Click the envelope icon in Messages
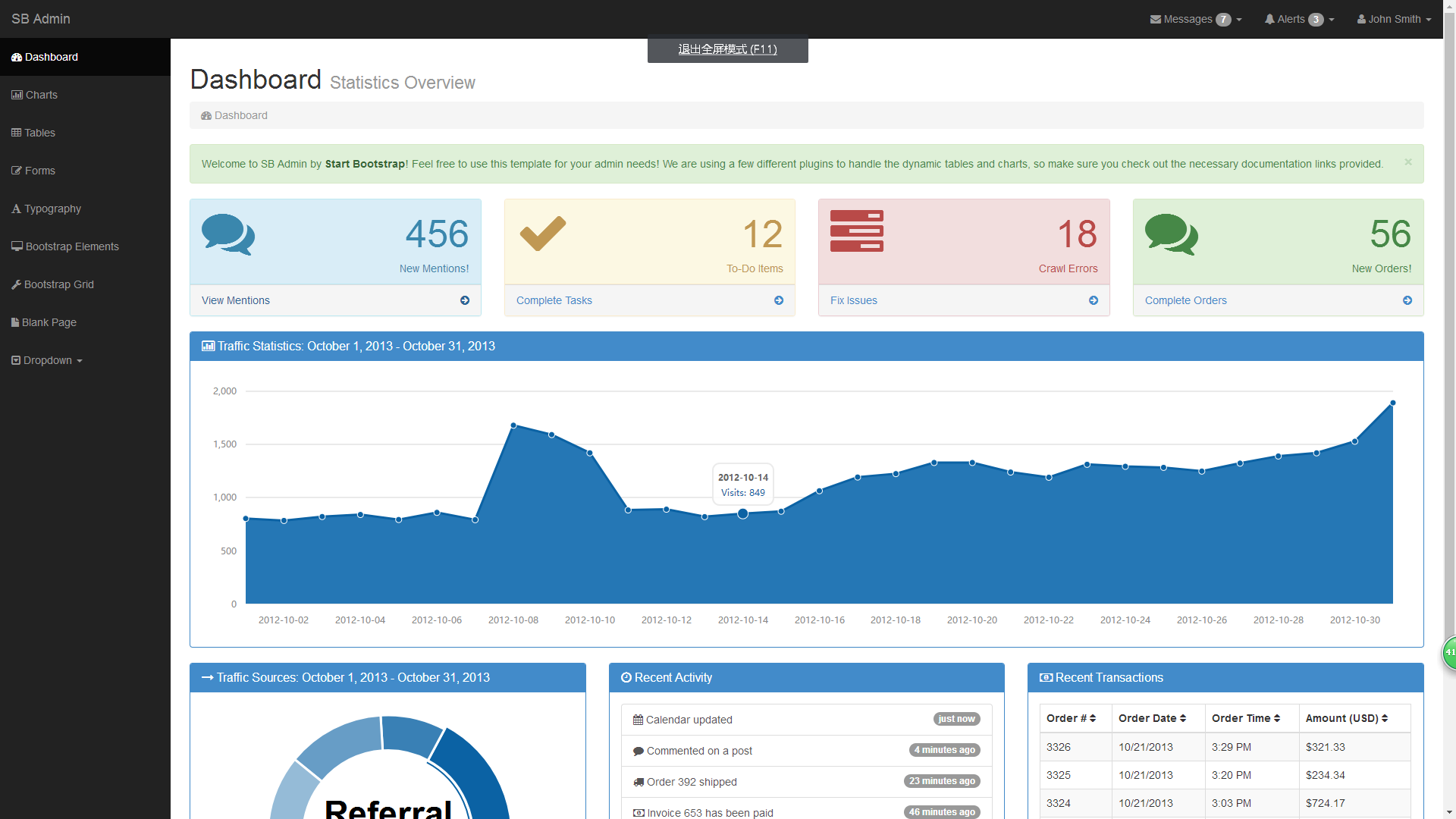The width and height of the screenshot is (1456, 819). [1156, 19]
